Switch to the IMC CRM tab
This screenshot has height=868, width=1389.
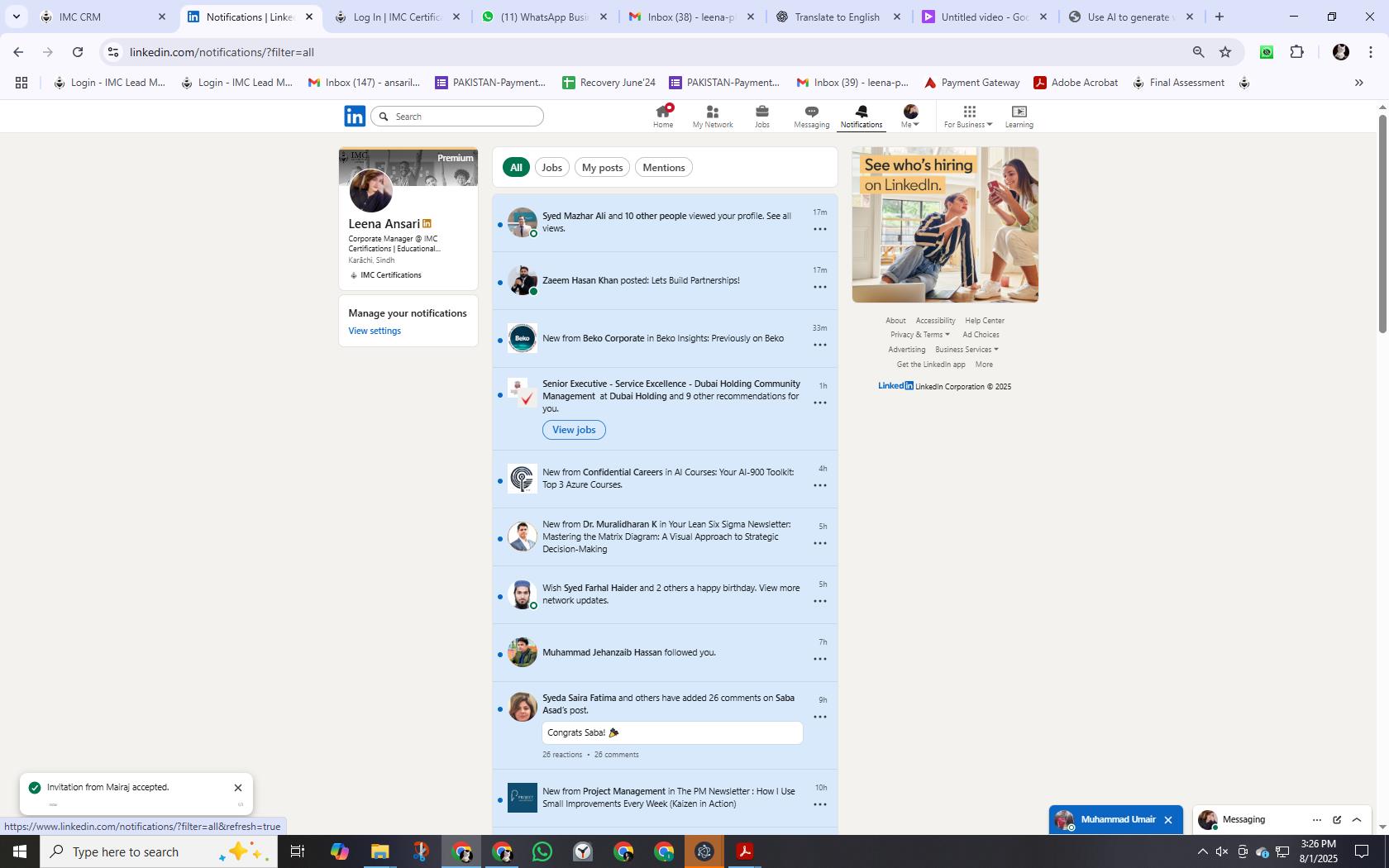click(x=103, y=17)
